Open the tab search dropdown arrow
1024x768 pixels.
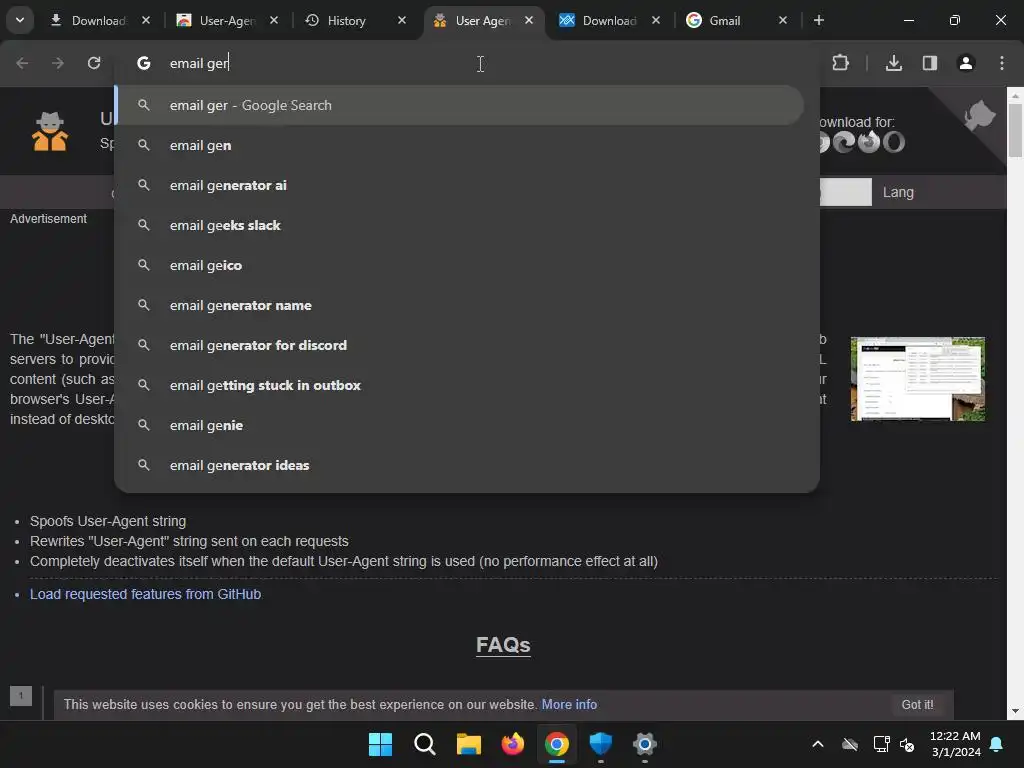(x=20, y=20)
